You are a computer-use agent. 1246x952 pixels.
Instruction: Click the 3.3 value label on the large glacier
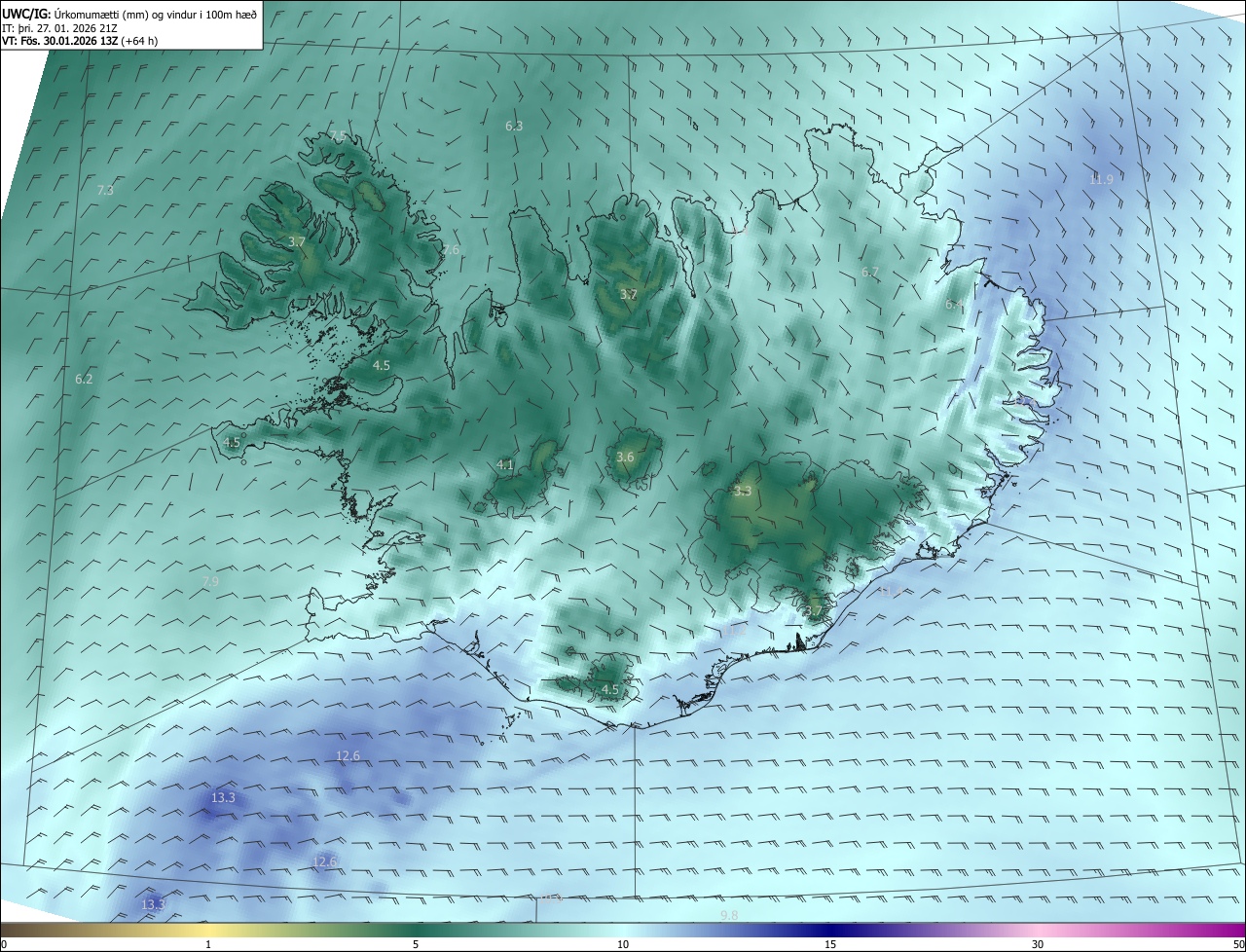tap(743, 492)
